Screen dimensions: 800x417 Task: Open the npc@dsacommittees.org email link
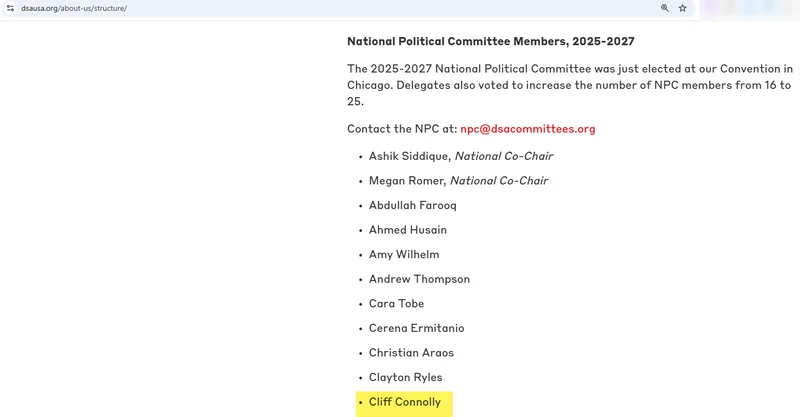[x=527, y=129]
